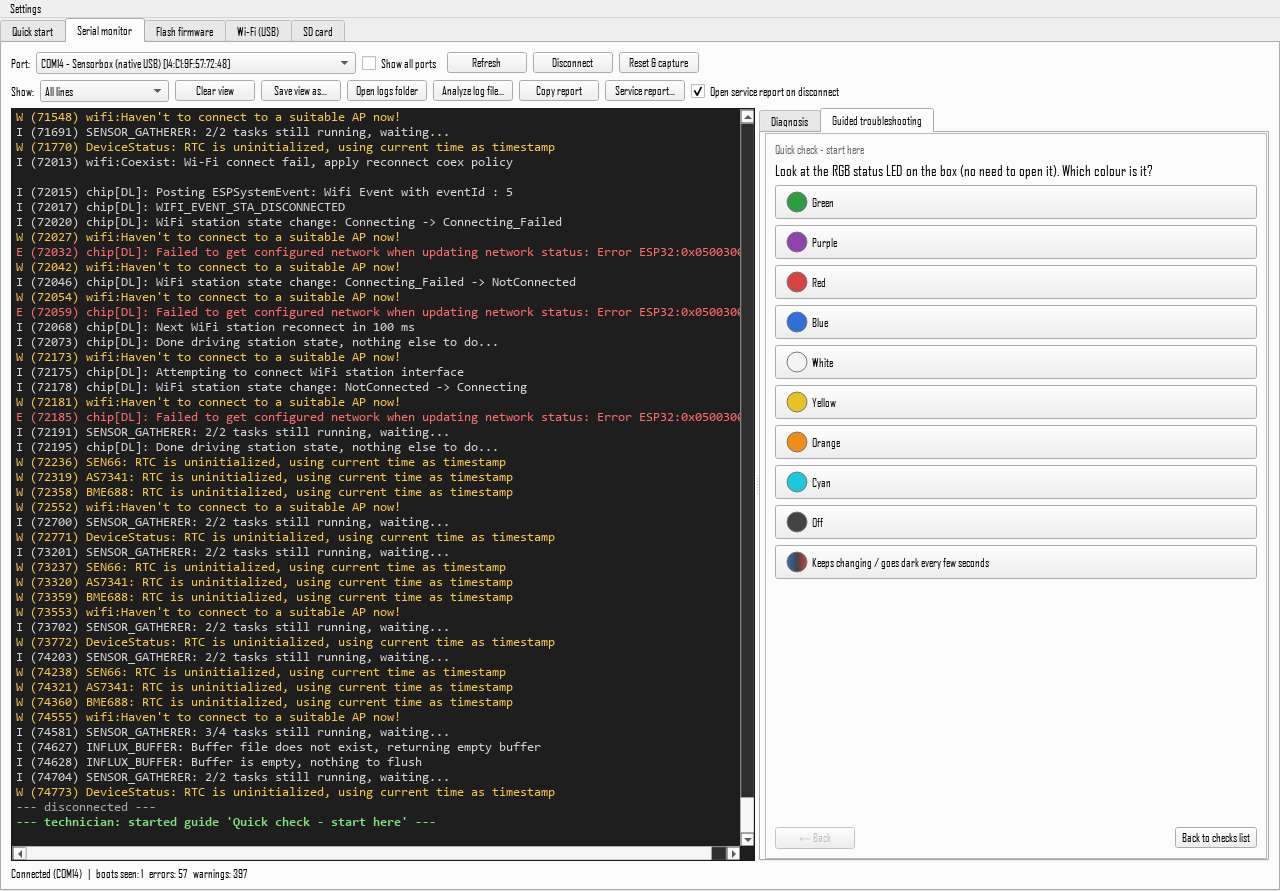Open the Diagnosis tab
This screenshot has width=1280, height=891.
tap(790, 121)
